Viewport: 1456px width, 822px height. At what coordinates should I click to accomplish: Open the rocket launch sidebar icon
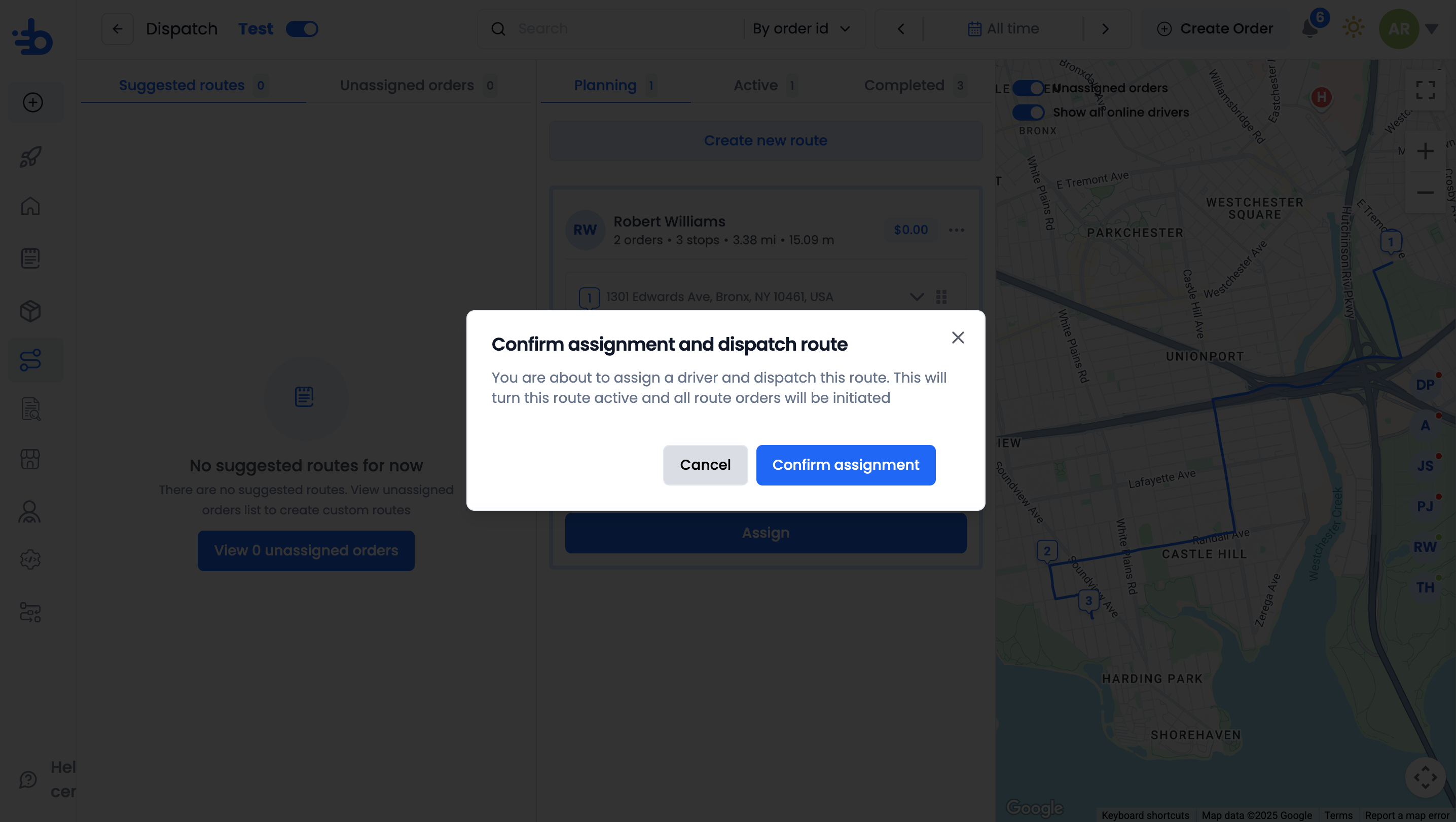tap(30, 157)
